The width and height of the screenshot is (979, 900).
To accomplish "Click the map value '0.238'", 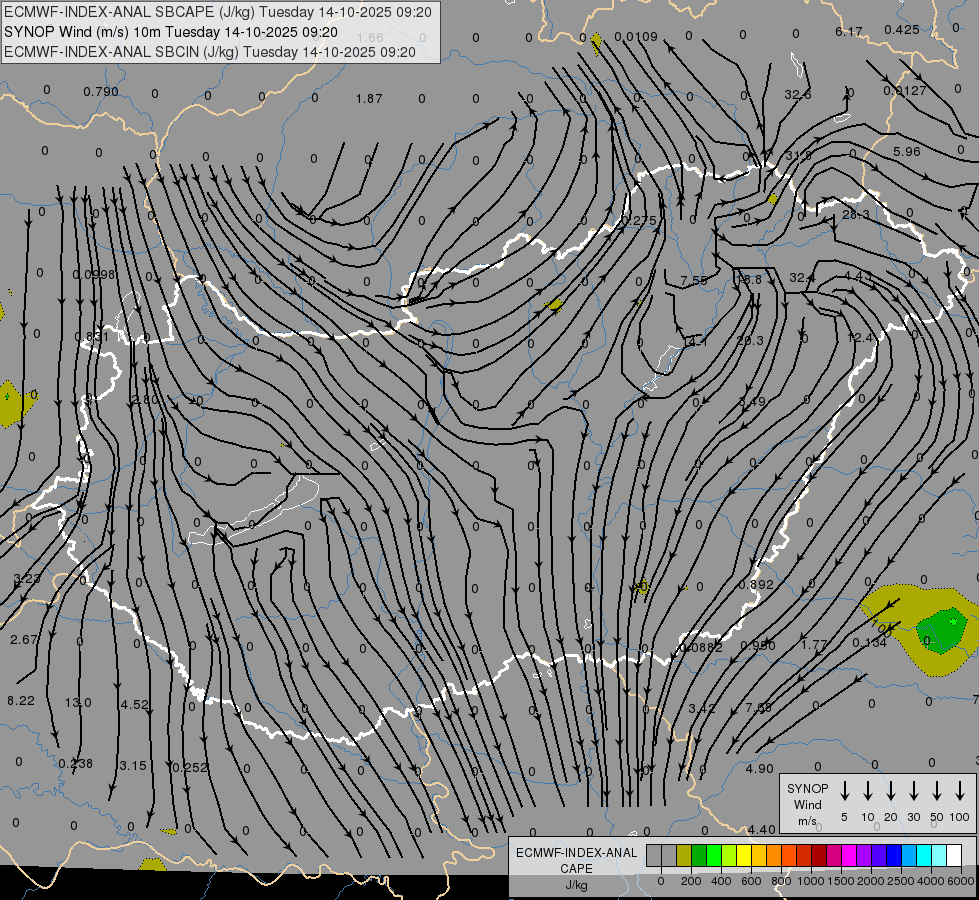I will [x=76, y=764].
